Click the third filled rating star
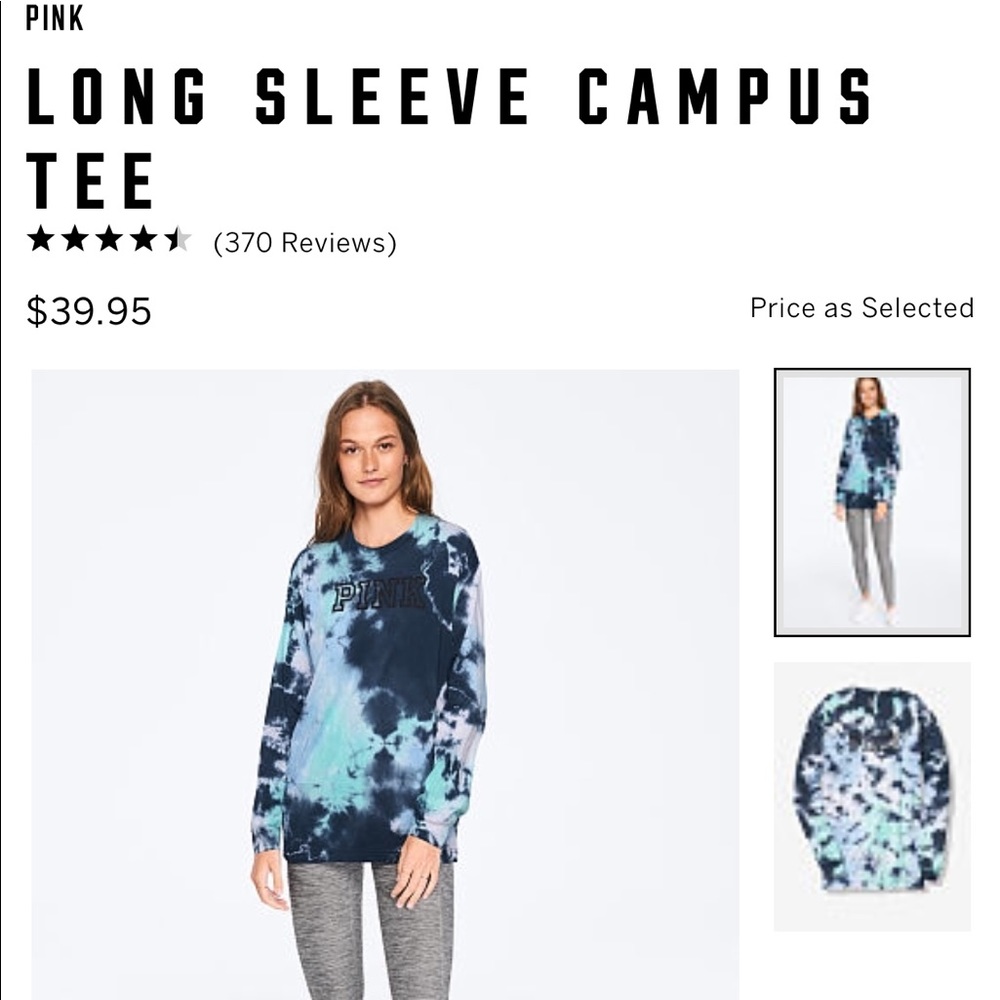 (x=110, y=240)
